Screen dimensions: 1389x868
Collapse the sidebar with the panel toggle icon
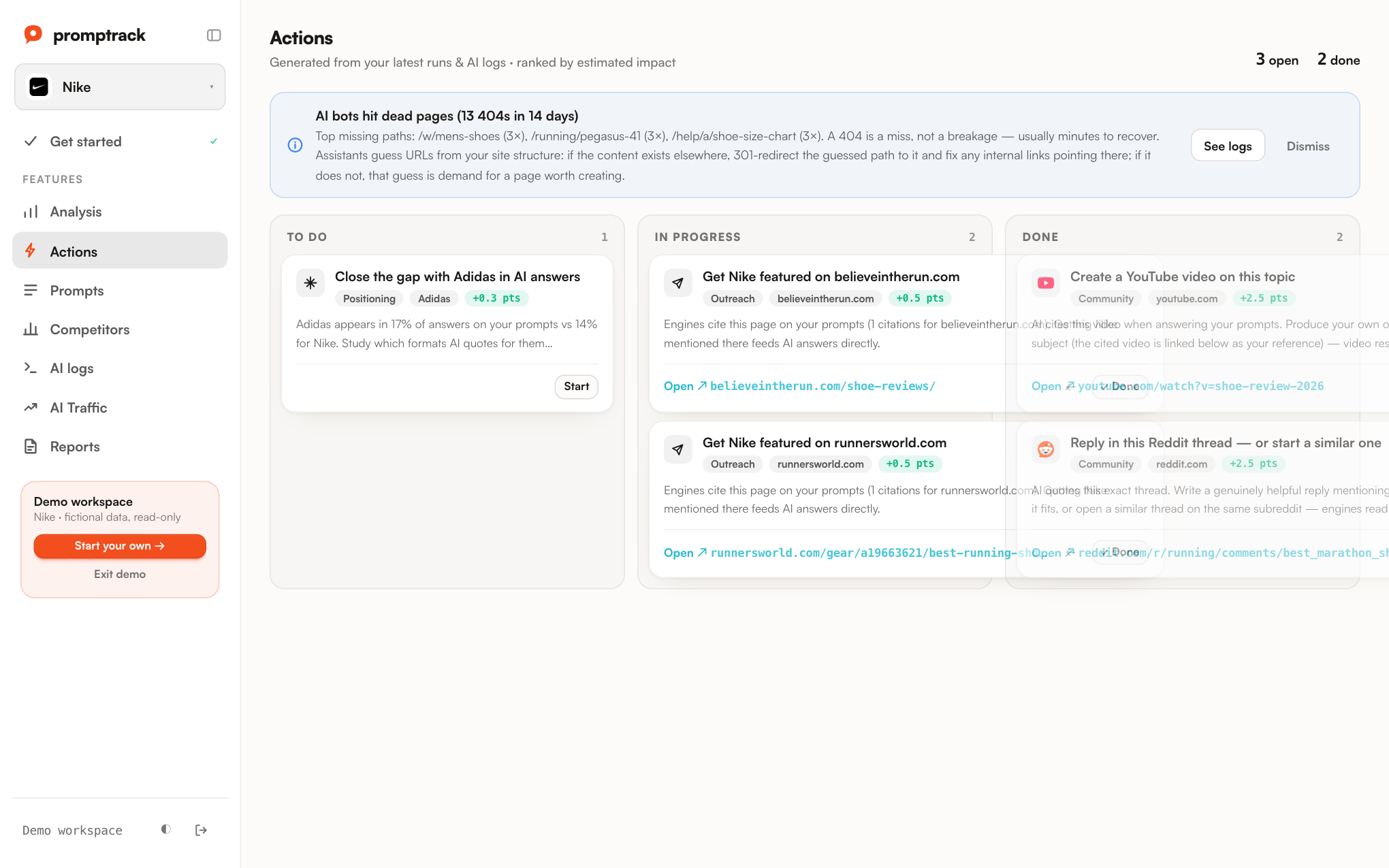point(214,35)
